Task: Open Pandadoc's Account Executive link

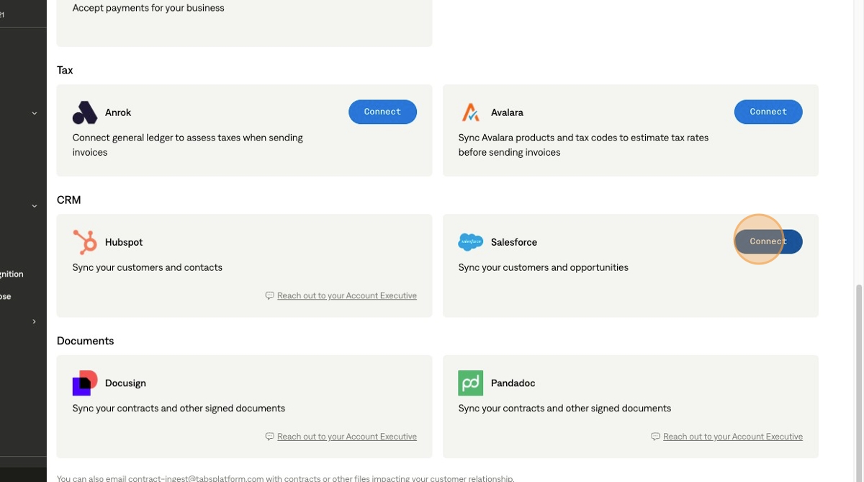Action: 733,437
